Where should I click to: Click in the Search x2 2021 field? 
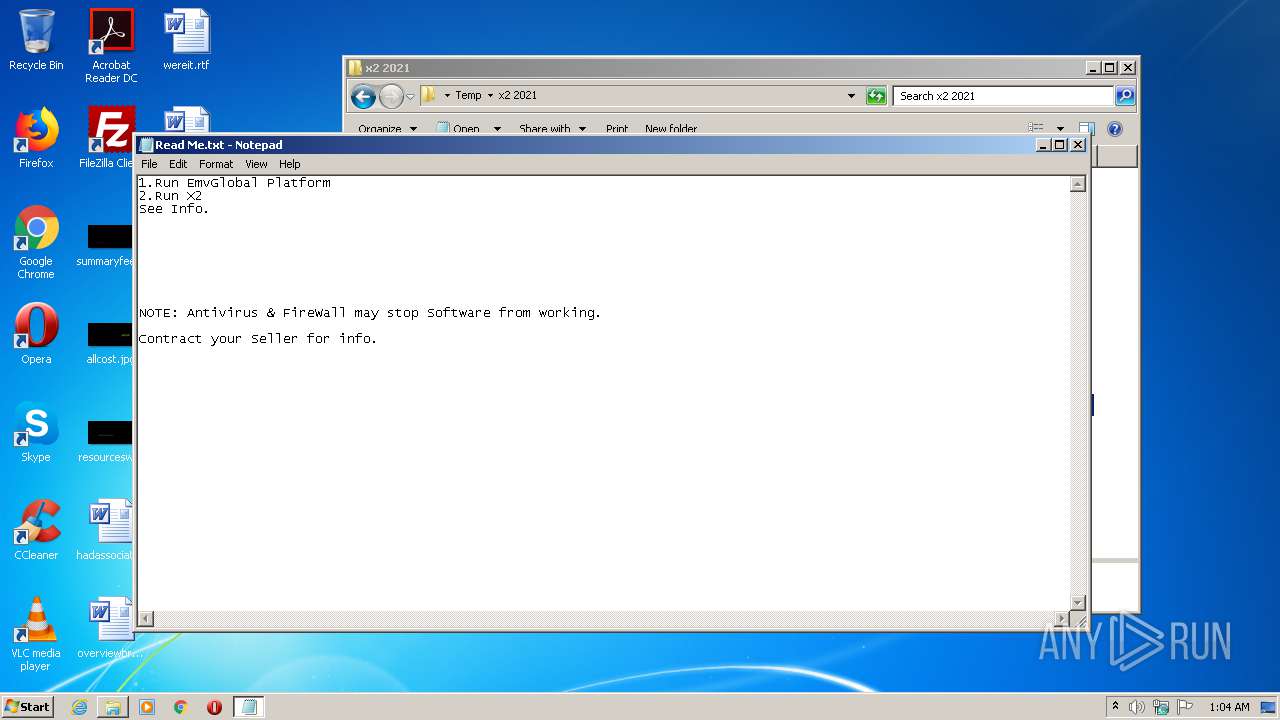1002,96
